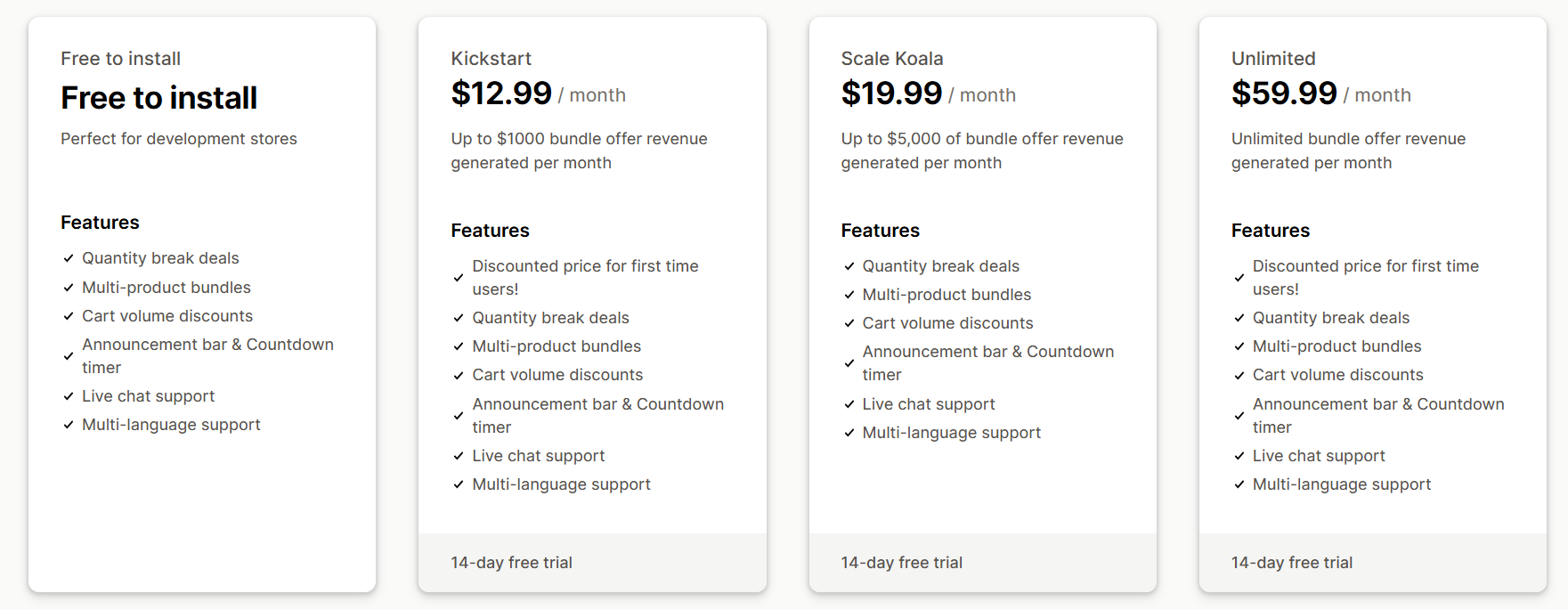
Task: Select the Scale Koala plan title
Action: 891,59
